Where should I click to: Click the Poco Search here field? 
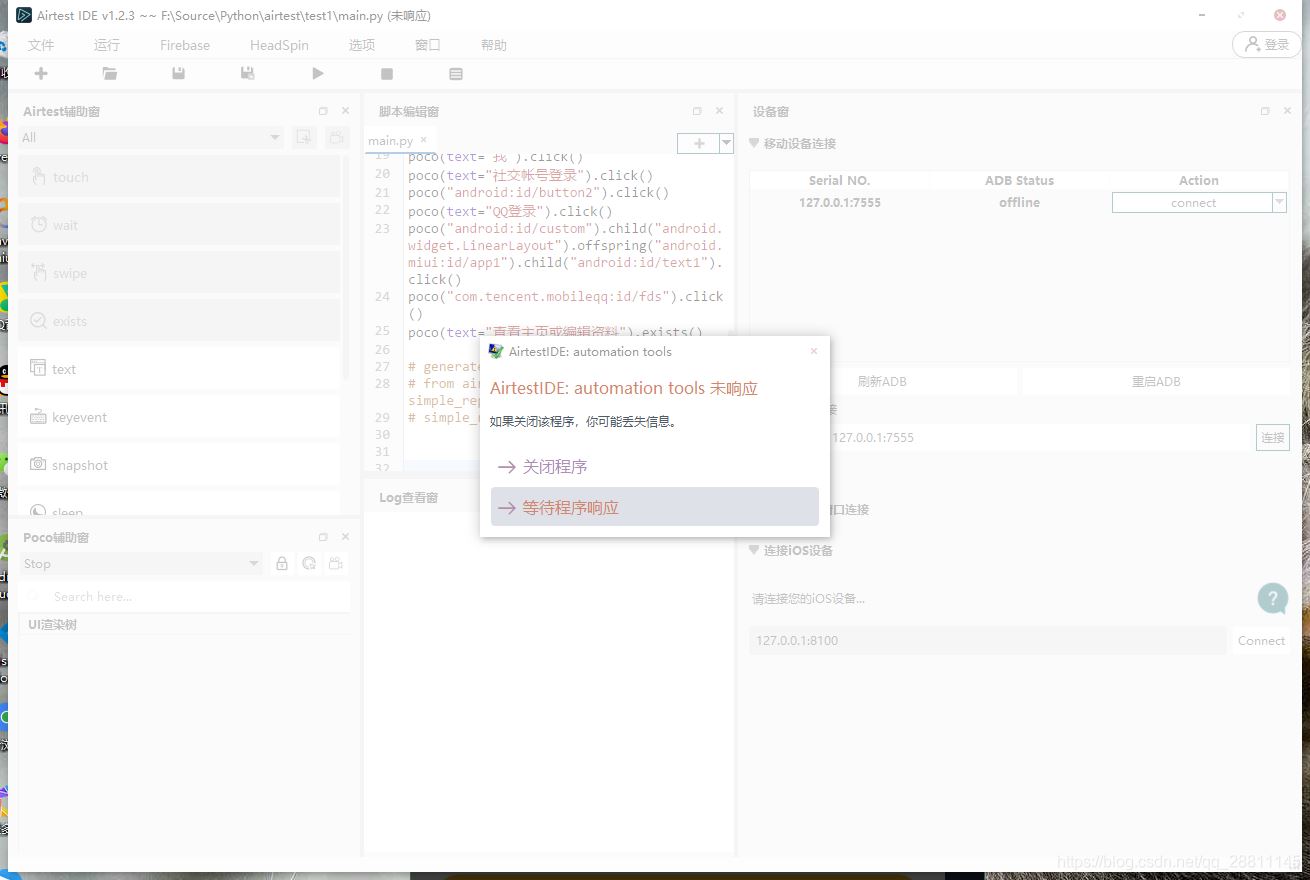pos(185,597)
